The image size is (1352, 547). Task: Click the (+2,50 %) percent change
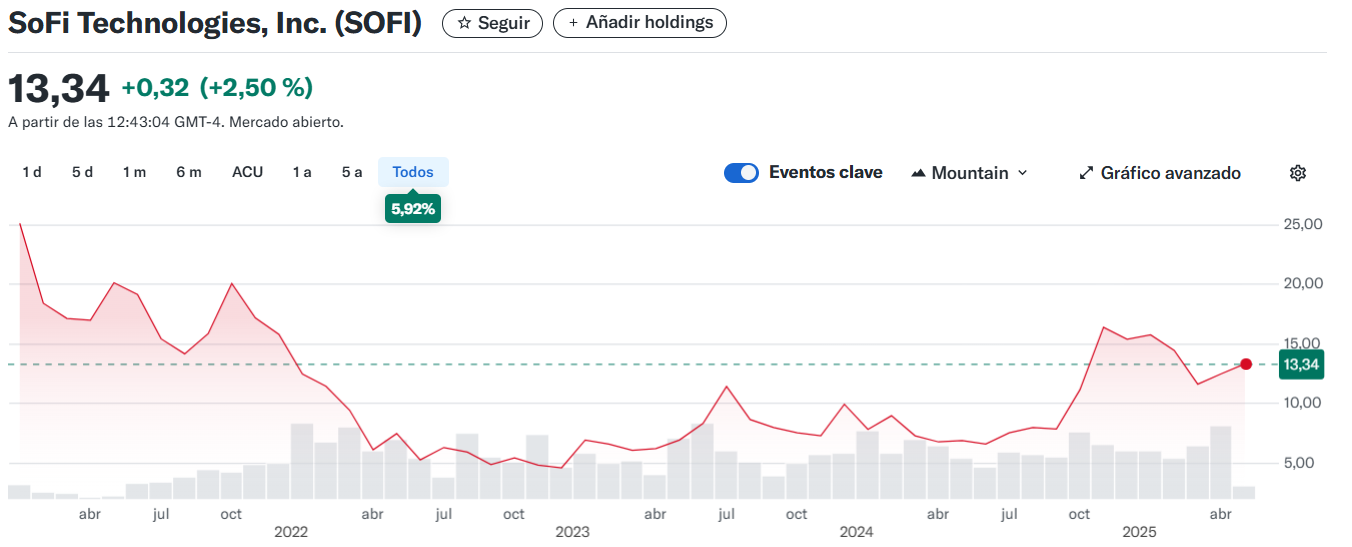pos(257,88)
